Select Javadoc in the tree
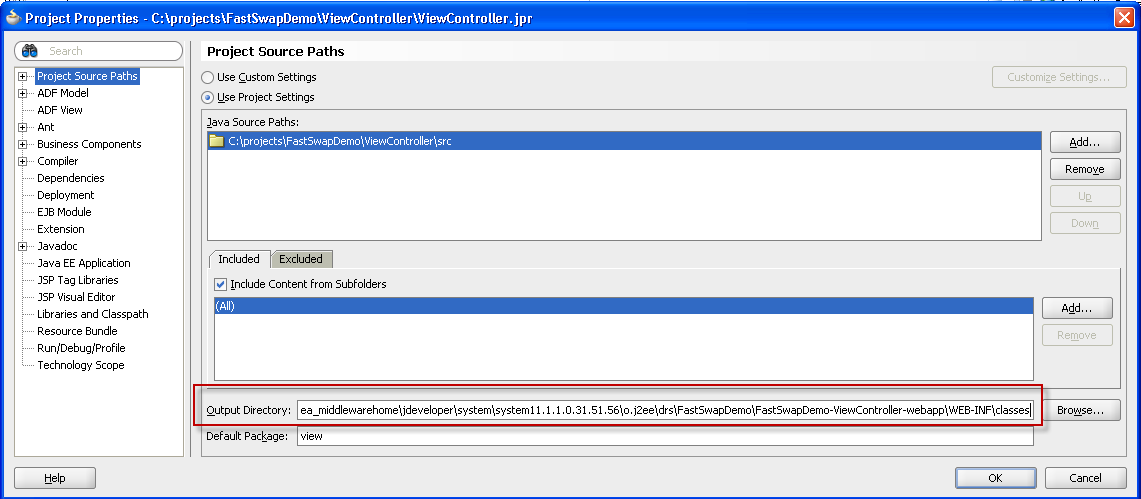This screenshot has height=499, width=1141. 57,247
